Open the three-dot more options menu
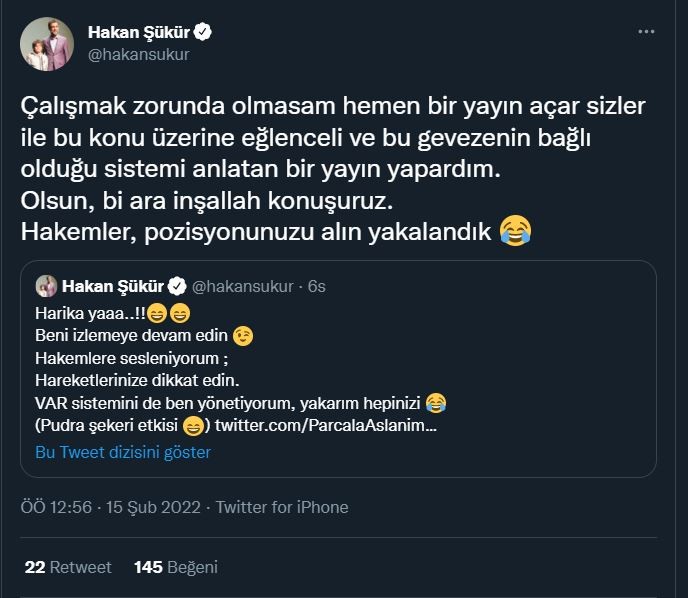This screenshot has width=688, height=598. (647, 32)
